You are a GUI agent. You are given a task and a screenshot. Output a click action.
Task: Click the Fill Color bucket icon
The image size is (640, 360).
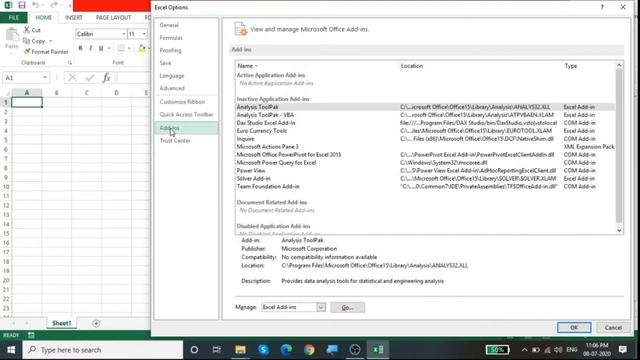(x=141, y=48)
